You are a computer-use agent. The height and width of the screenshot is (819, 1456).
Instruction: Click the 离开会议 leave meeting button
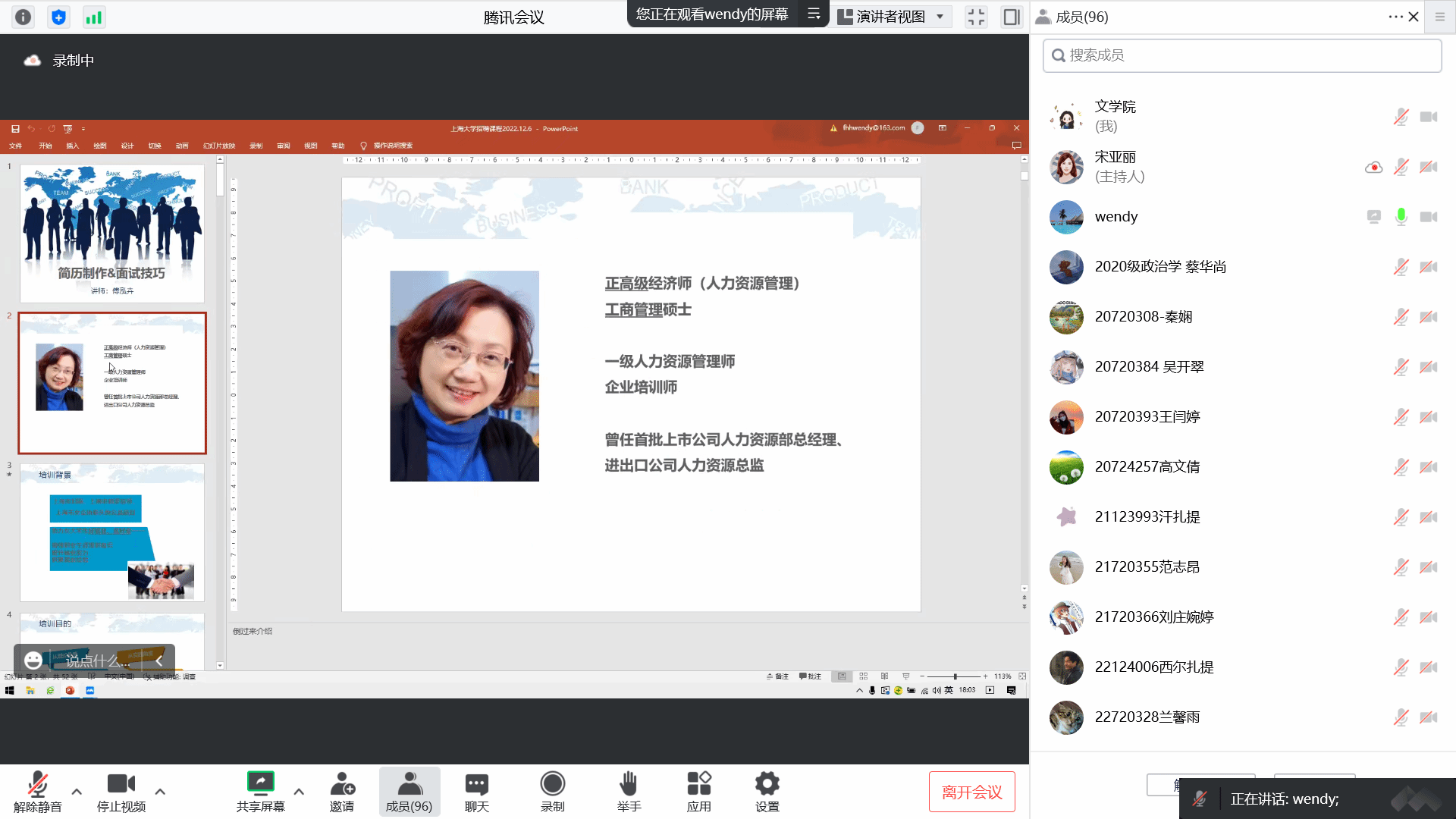971,792
